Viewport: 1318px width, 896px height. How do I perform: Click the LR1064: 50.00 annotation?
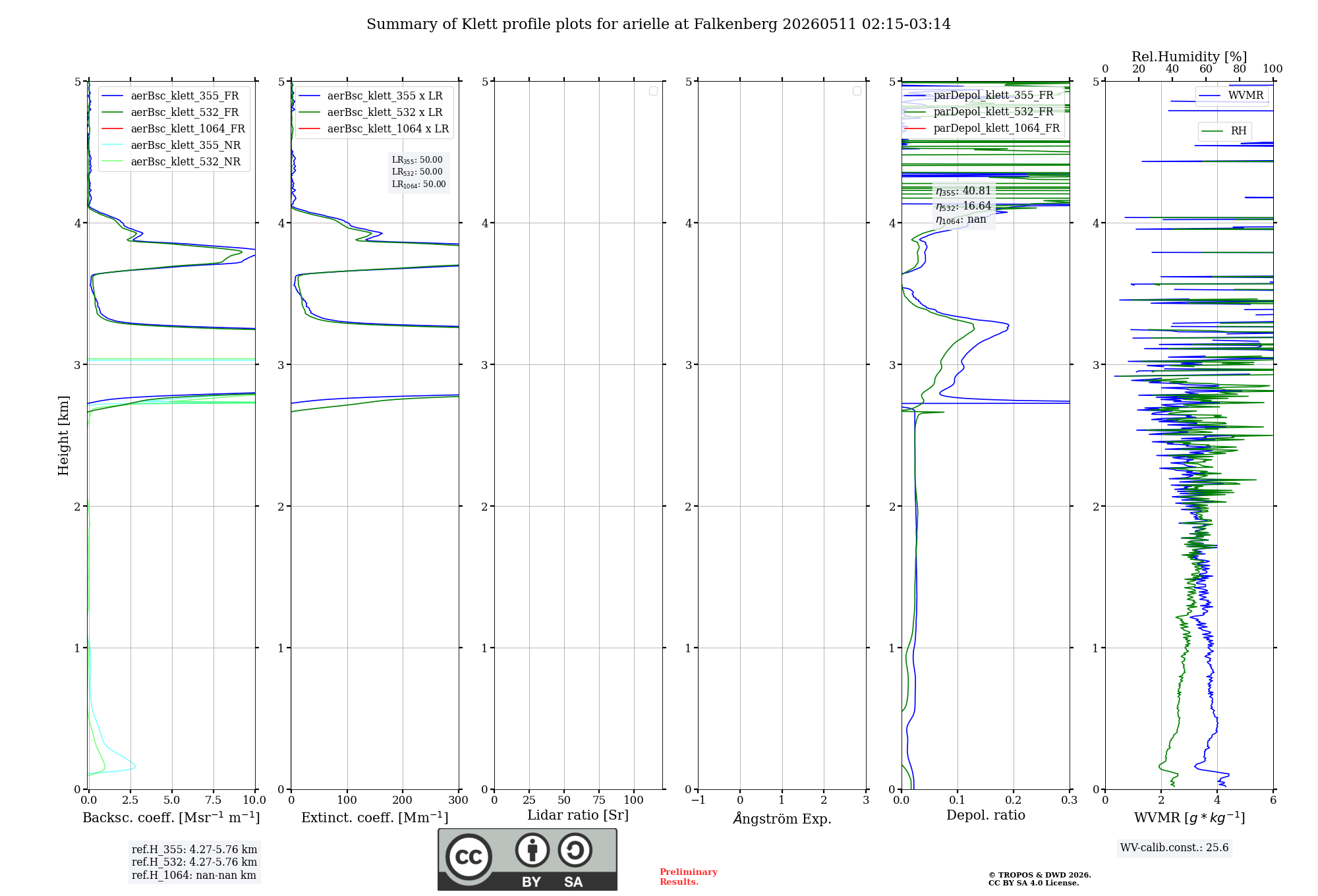[419, 184]
